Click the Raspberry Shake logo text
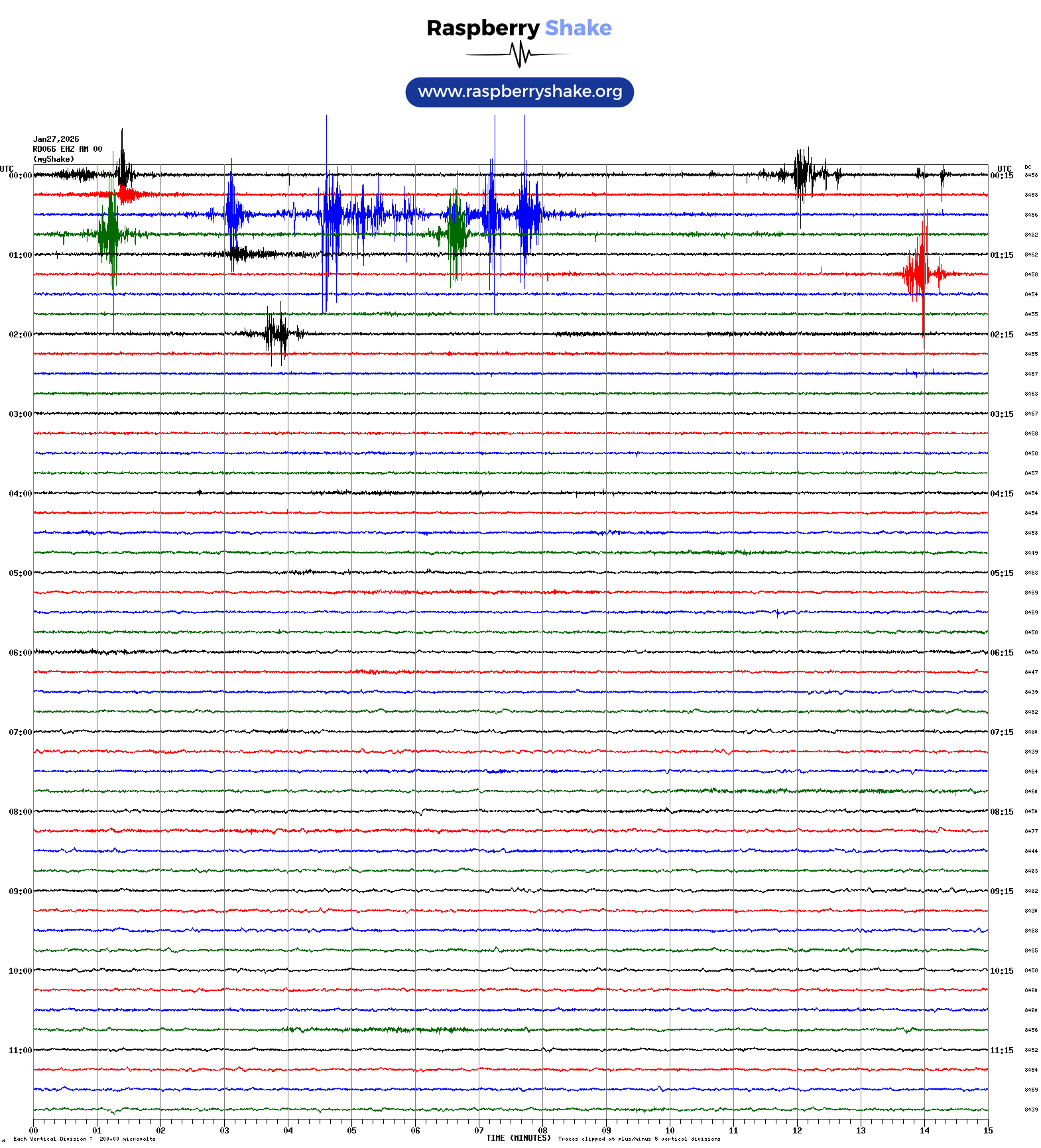The height and width of the screenshot is (1148, 1041). point(519,28)
